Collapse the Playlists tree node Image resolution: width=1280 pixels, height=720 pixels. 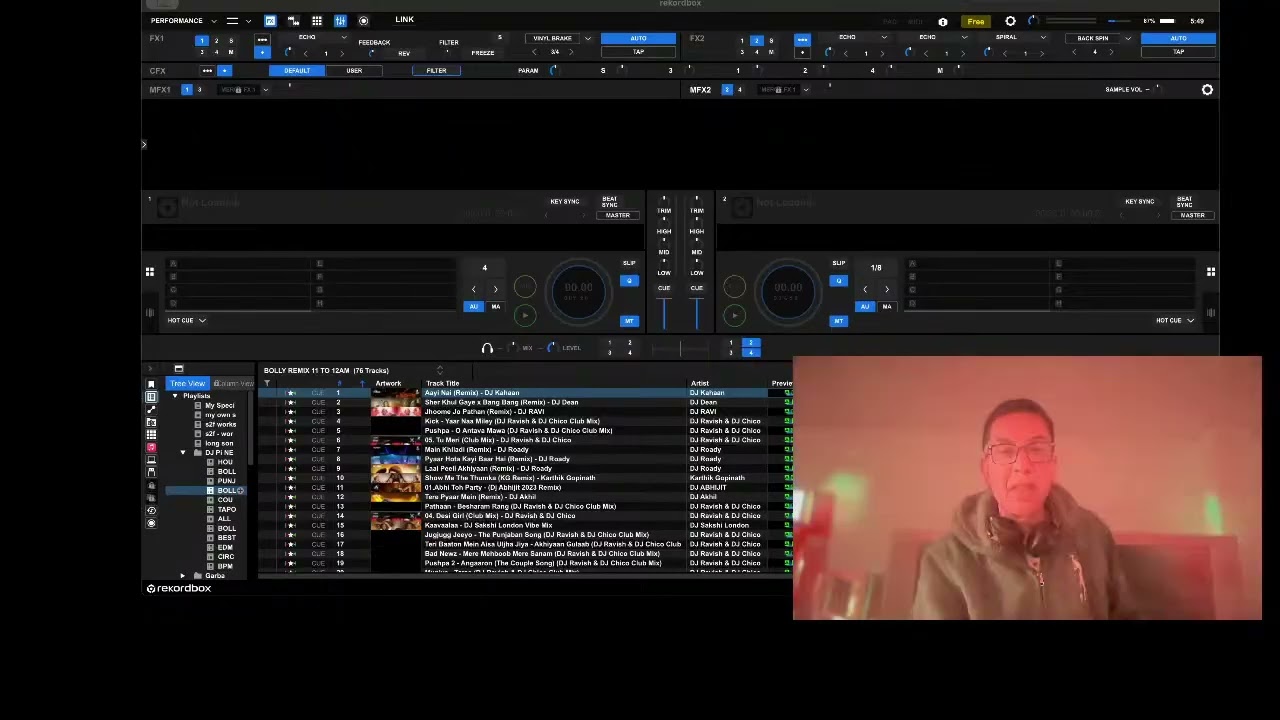(175, 397)
